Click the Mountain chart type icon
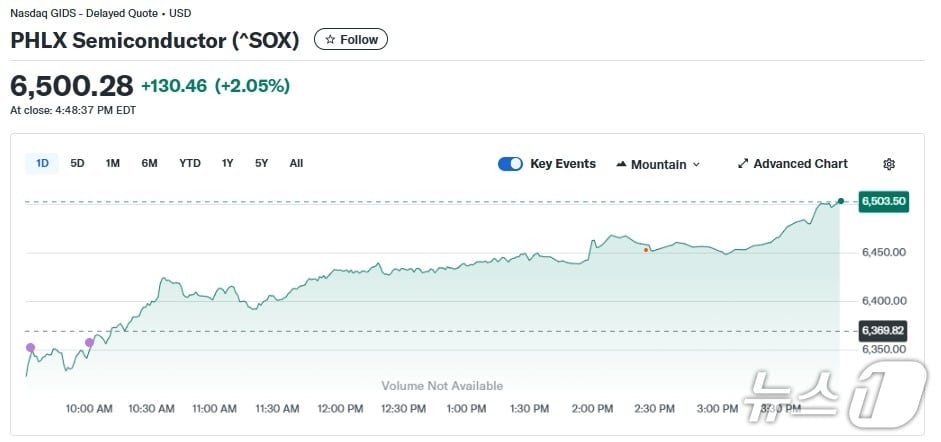Screen dimensions: 941x442 621,164
